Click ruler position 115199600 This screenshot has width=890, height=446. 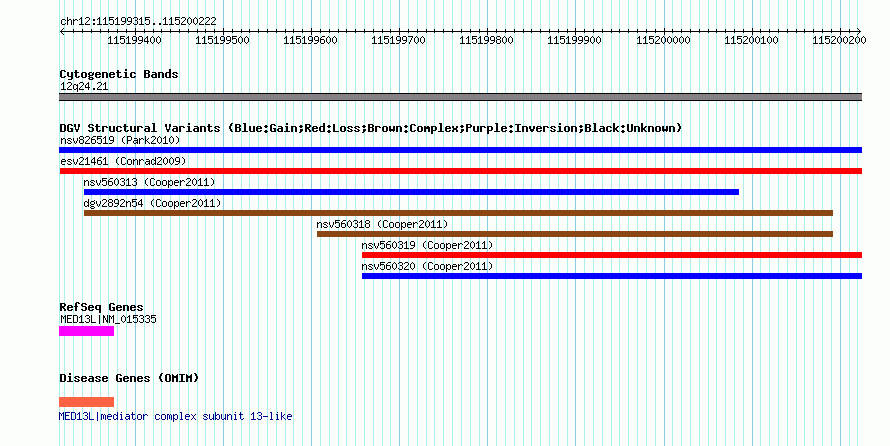coord(310,40)
